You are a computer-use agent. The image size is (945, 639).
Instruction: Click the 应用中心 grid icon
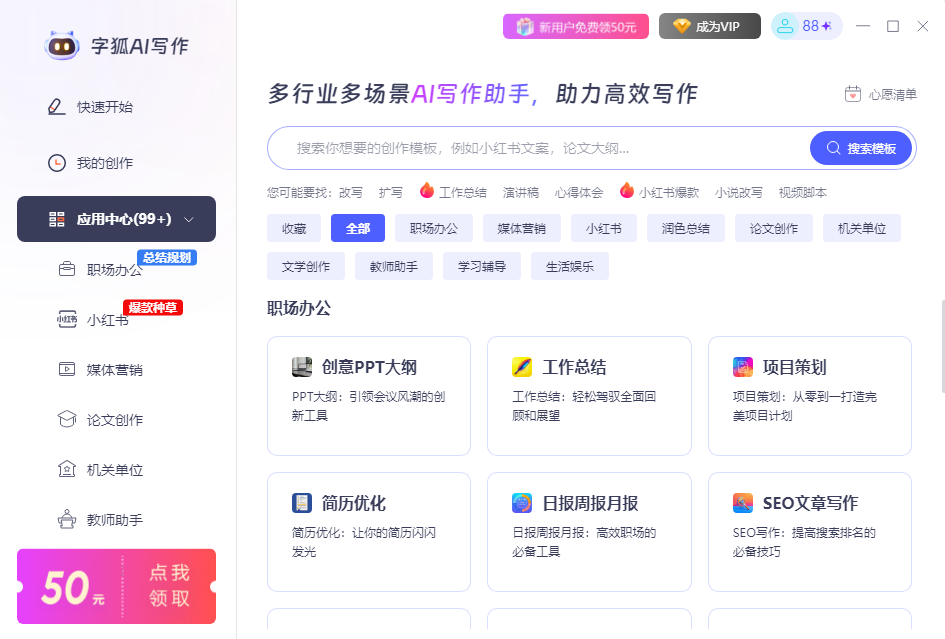(x=57, y=219)
